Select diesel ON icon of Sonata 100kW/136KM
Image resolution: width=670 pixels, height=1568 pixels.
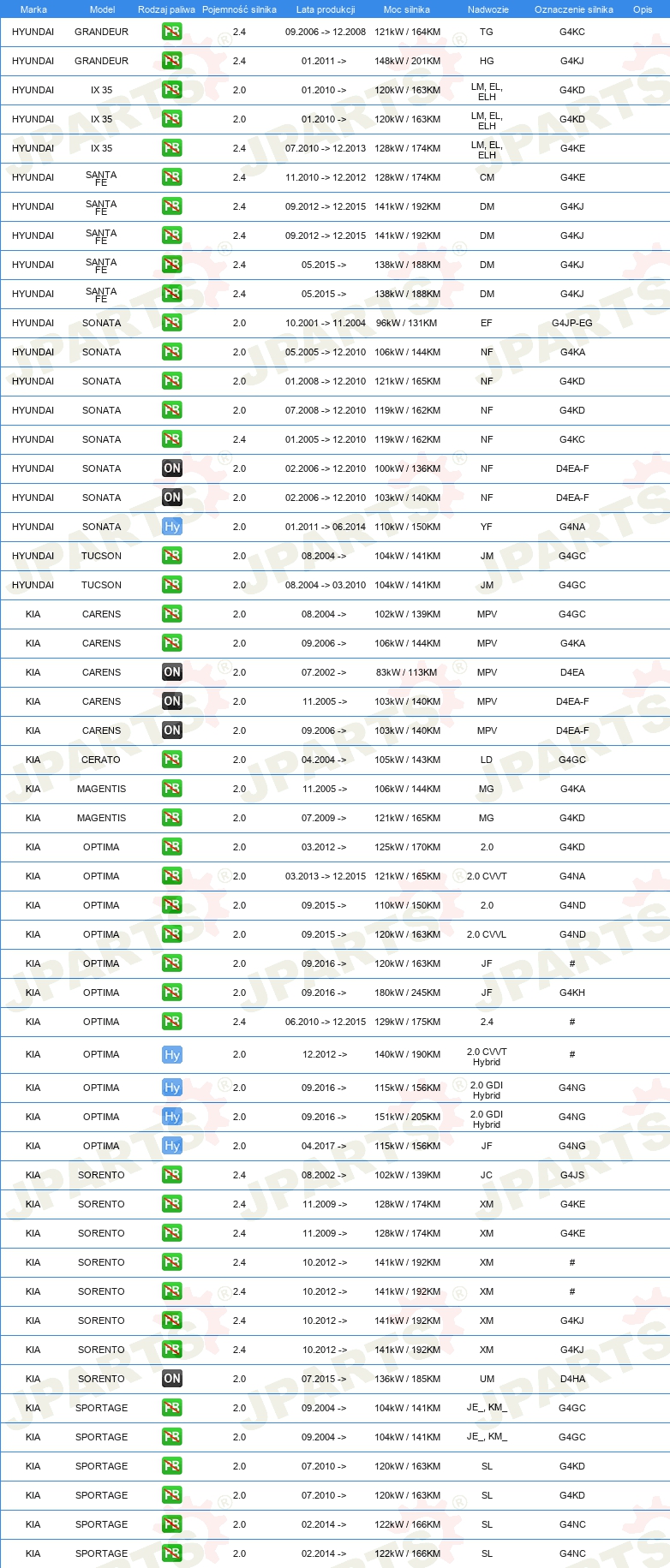point(172,468)
